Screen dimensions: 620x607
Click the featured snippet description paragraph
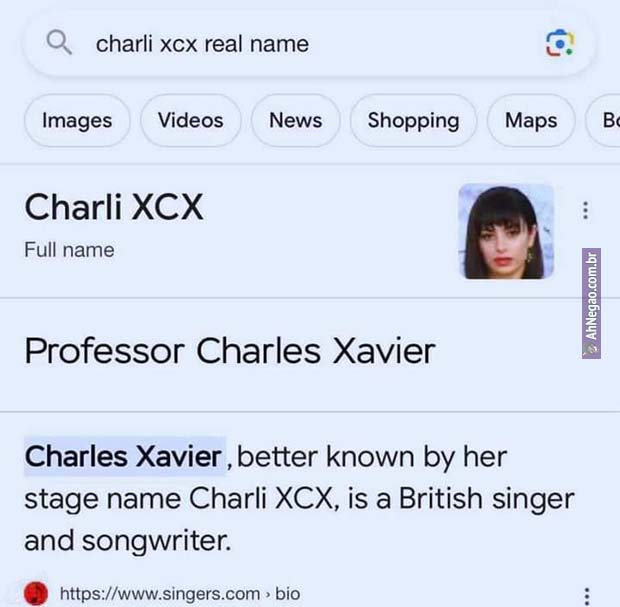tap(299, 498)
